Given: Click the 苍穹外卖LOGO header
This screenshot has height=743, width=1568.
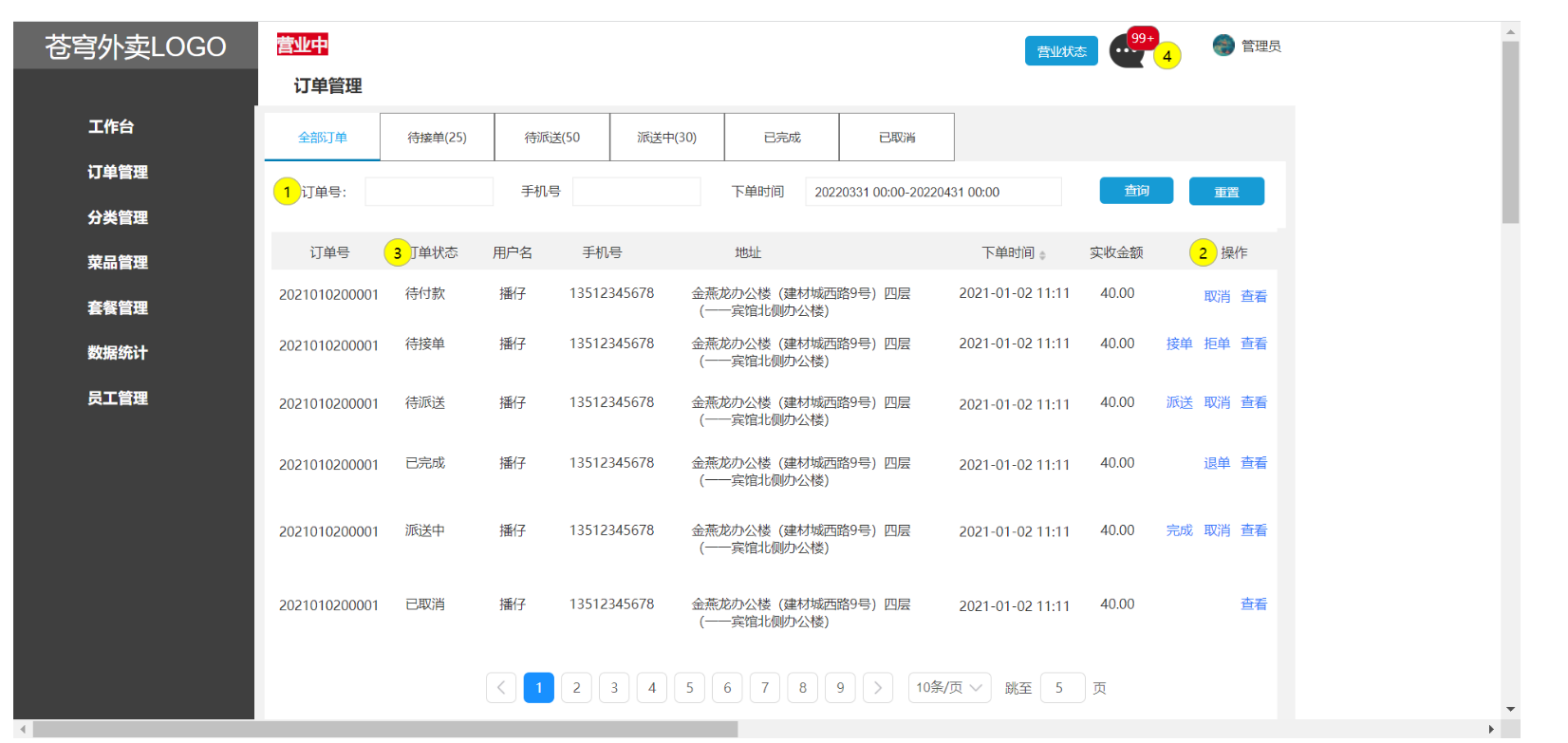Looking at the screenshot, I should [136, 46].
